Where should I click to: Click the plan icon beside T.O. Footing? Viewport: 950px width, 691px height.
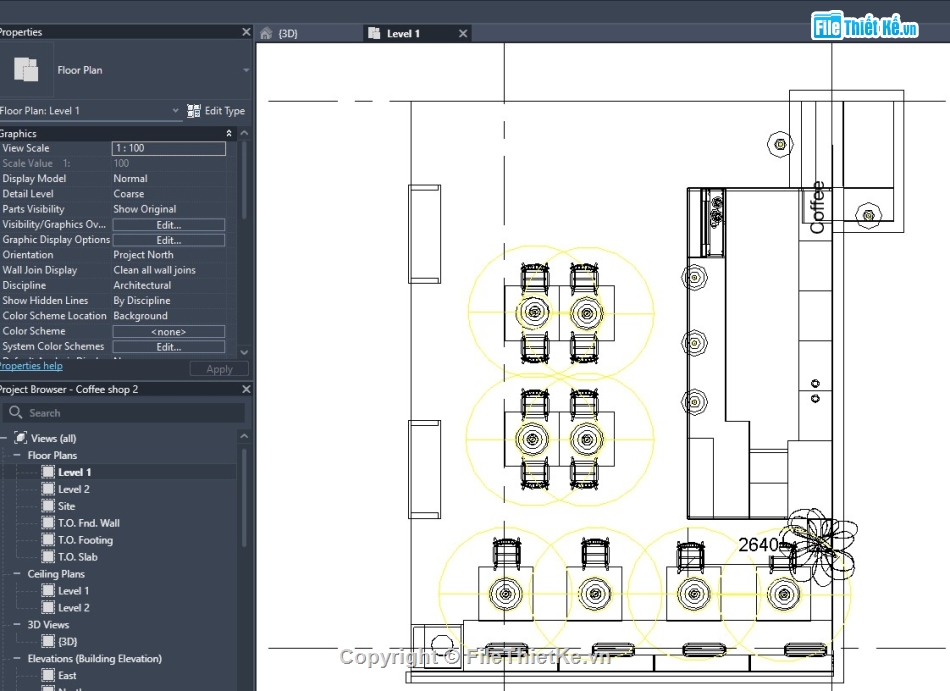[48, 540]
